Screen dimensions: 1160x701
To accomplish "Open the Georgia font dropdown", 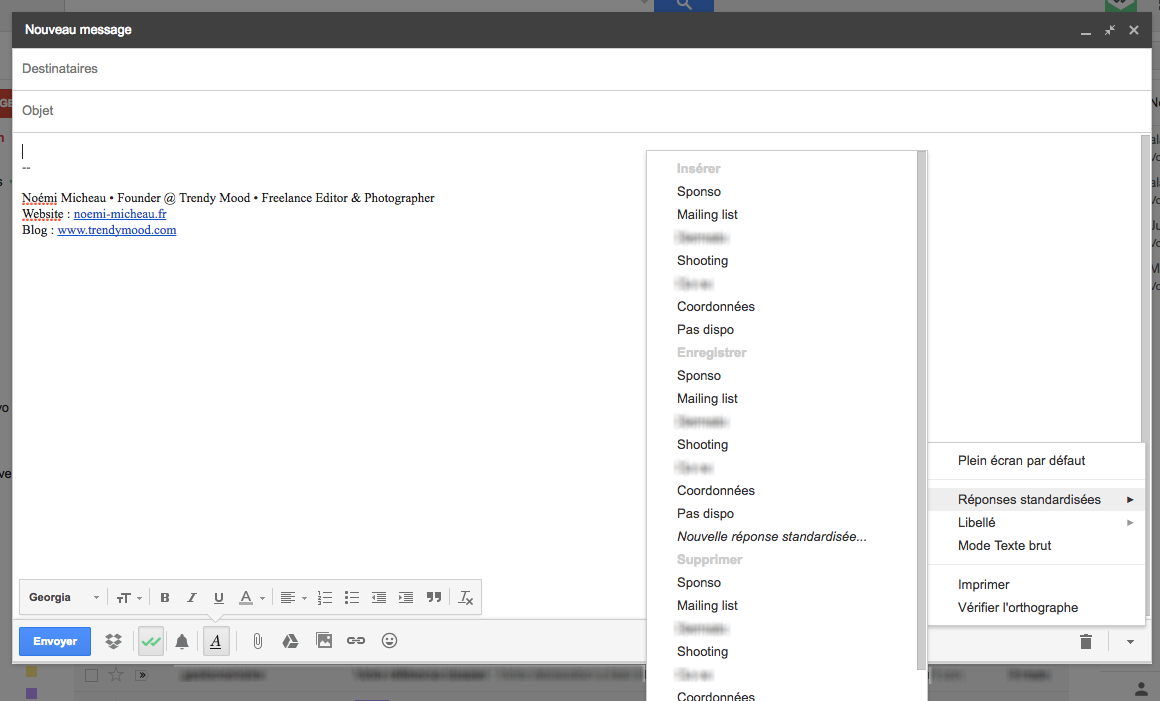I will point(64,598).
